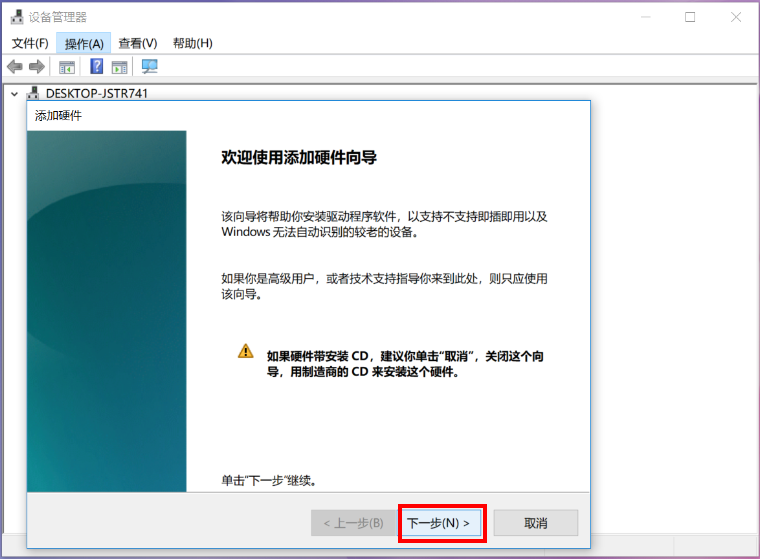760x559 pixels.
Task: Open the 查看(V) menu
Action: click(138, 43)
